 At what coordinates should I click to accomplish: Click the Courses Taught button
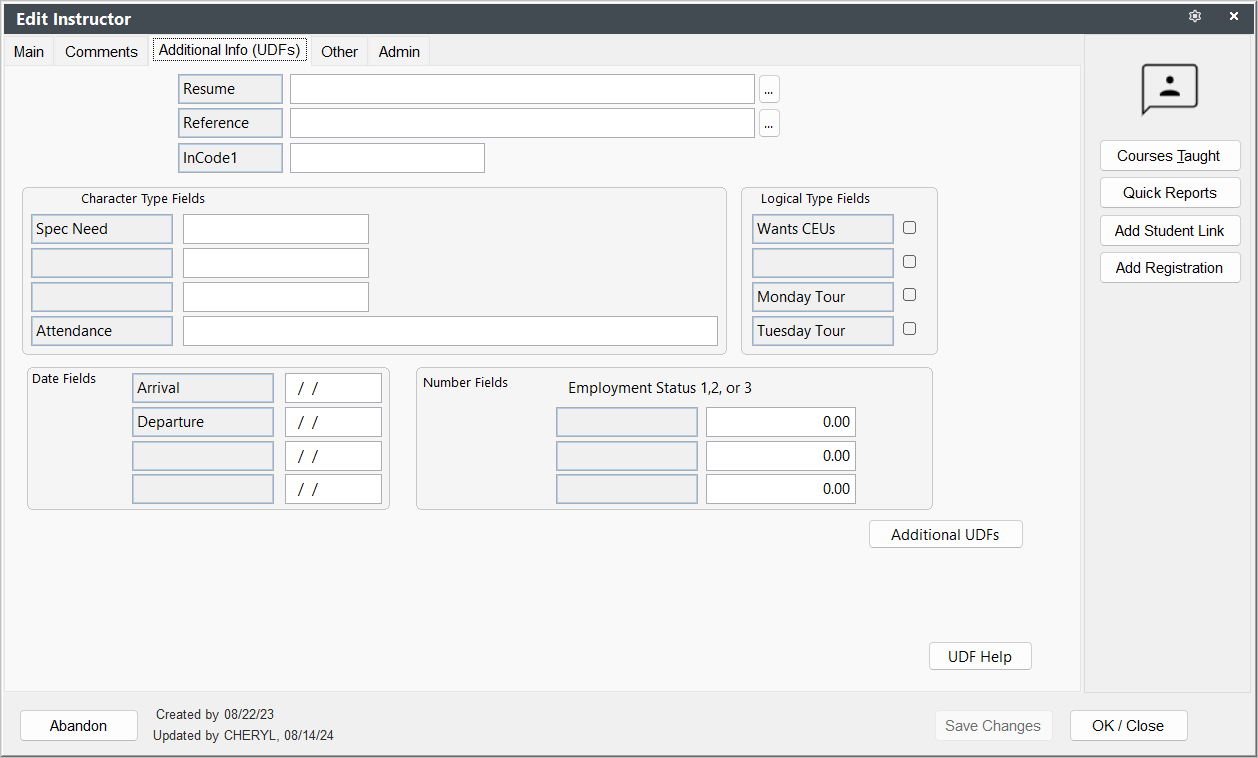click(x=1170, y=156)
